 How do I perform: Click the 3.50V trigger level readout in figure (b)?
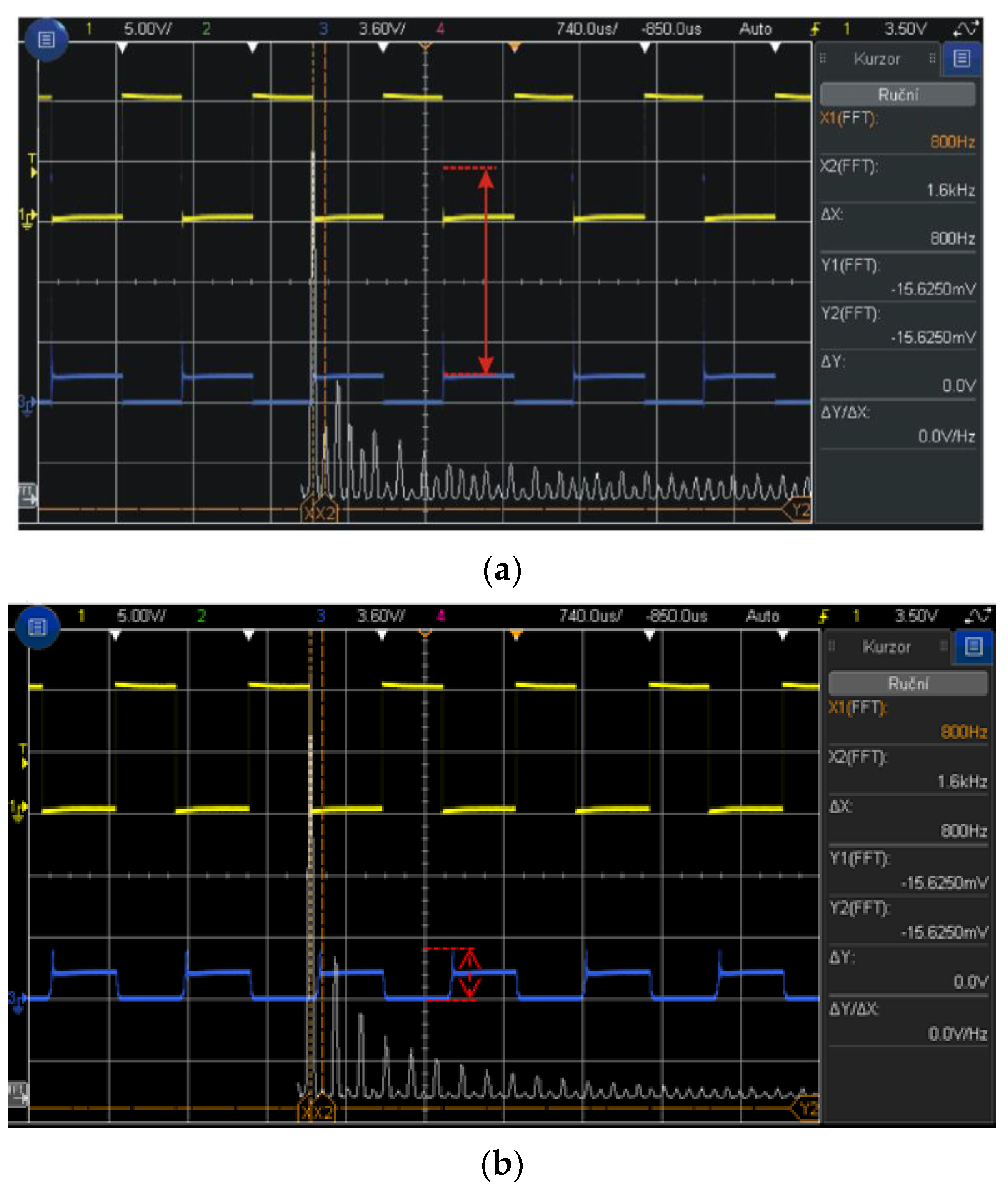(x=916, y=616)
